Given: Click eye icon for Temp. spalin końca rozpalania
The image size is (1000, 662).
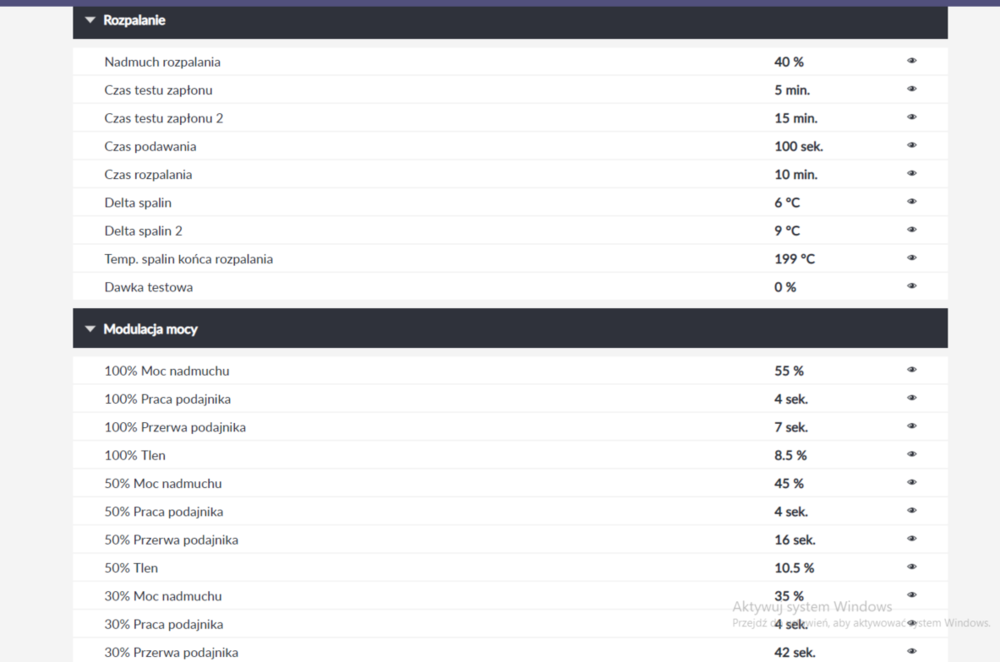Looking at the screenshot, I should pos(911,258).
